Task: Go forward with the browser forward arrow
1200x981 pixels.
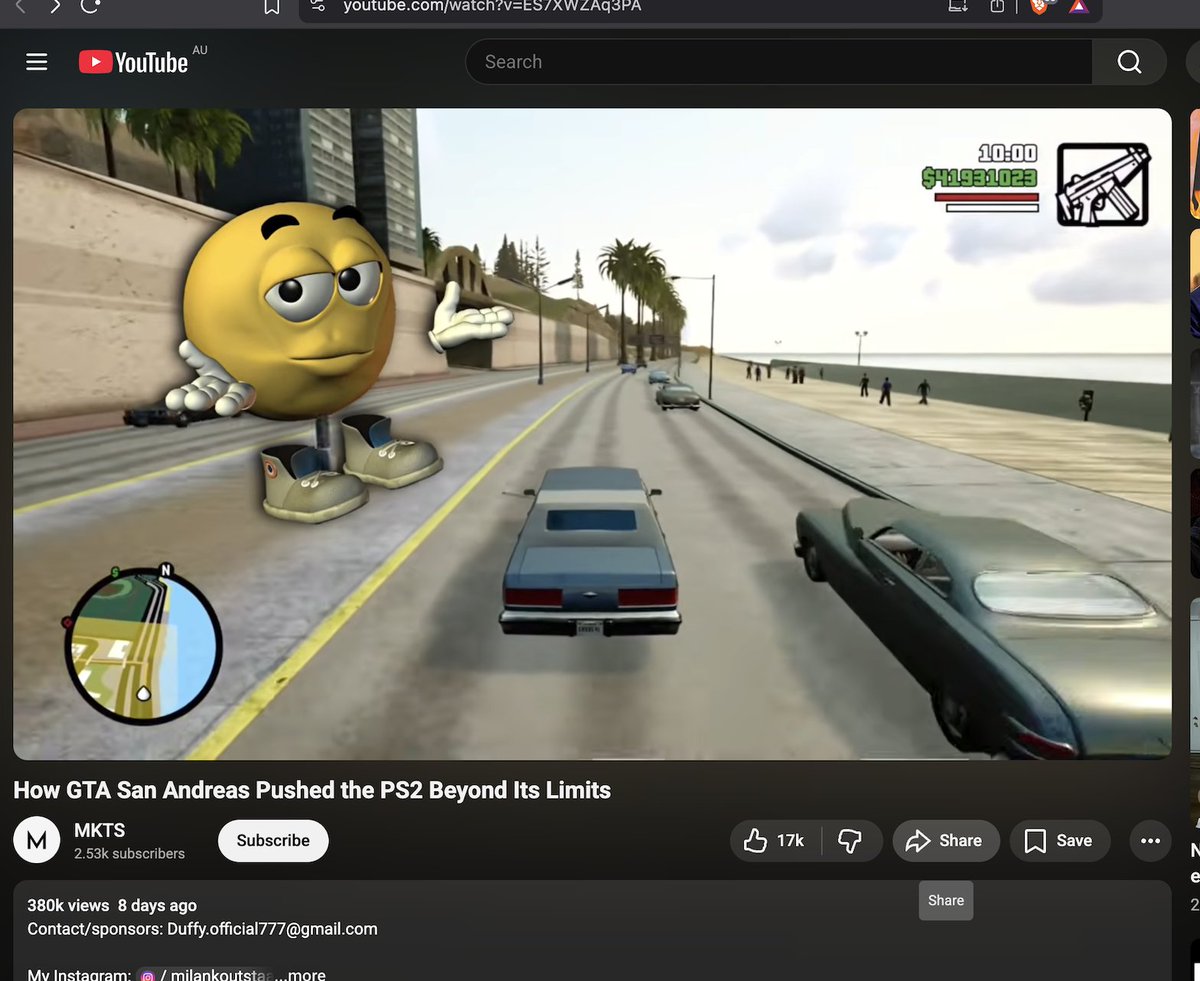Action: point(55,7)
